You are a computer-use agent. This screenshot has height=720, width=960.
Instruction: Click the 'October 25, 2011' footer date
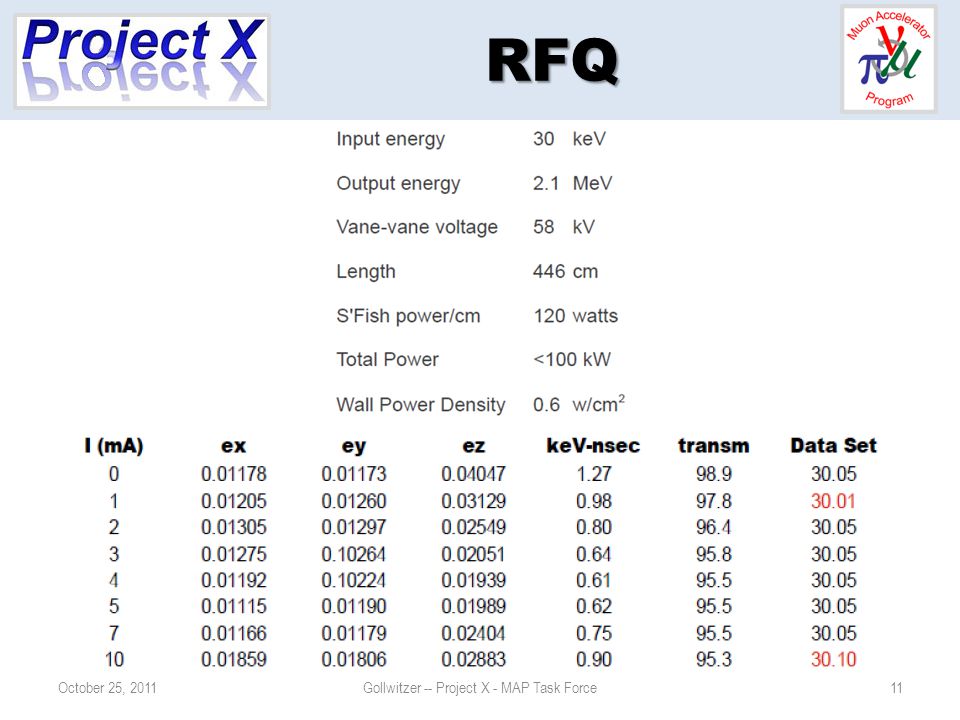tap(107, 688)
